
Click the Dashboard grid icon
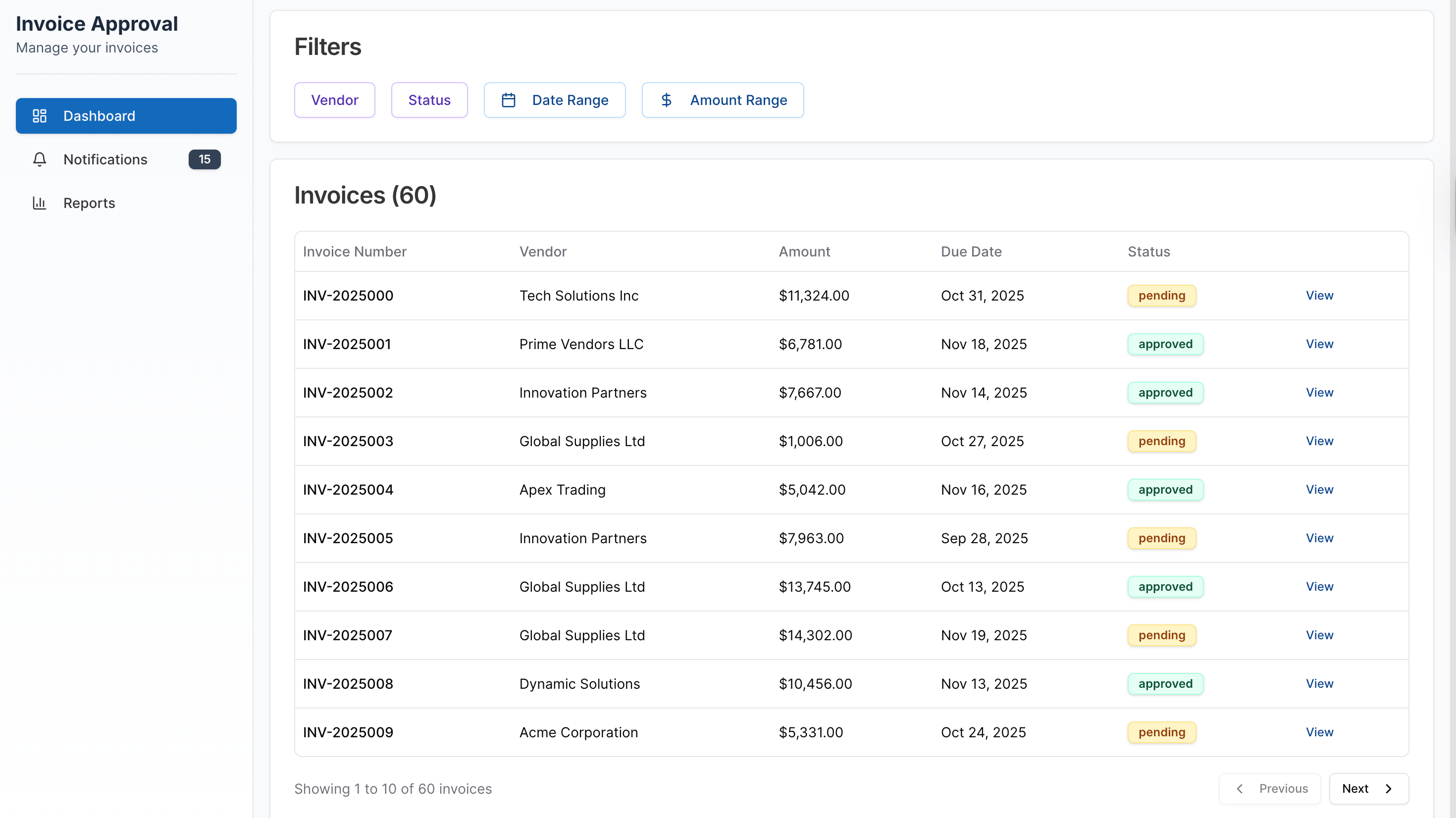(x=40, y=116)
